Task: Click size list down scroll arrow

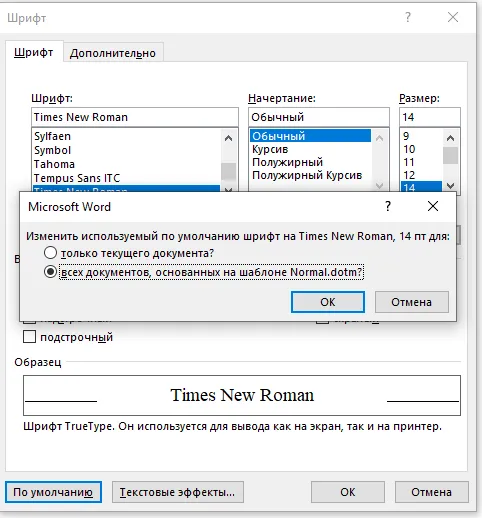Action: click(x=450, y=185)
